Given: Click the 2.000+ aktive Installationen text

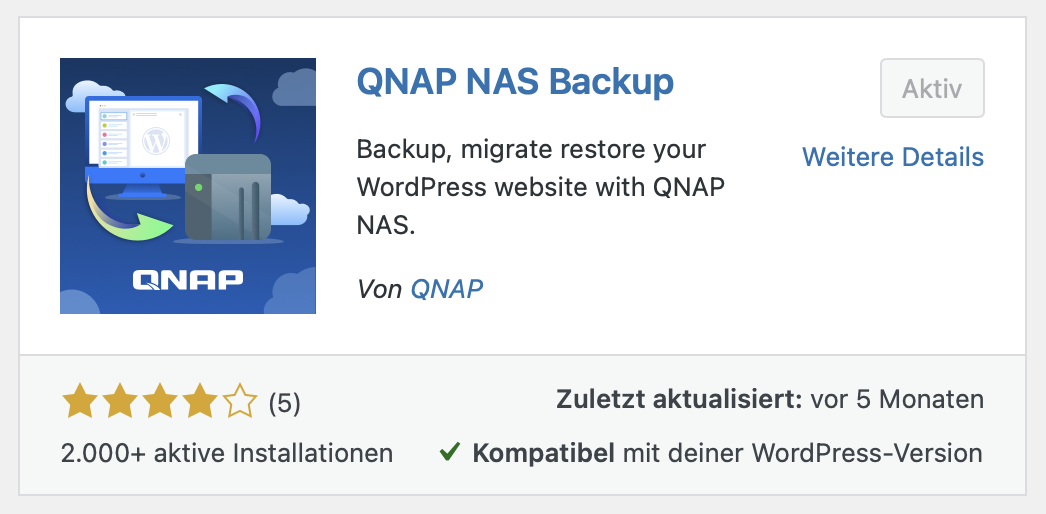Looking at the screenshot, I should tap(227, 453).
